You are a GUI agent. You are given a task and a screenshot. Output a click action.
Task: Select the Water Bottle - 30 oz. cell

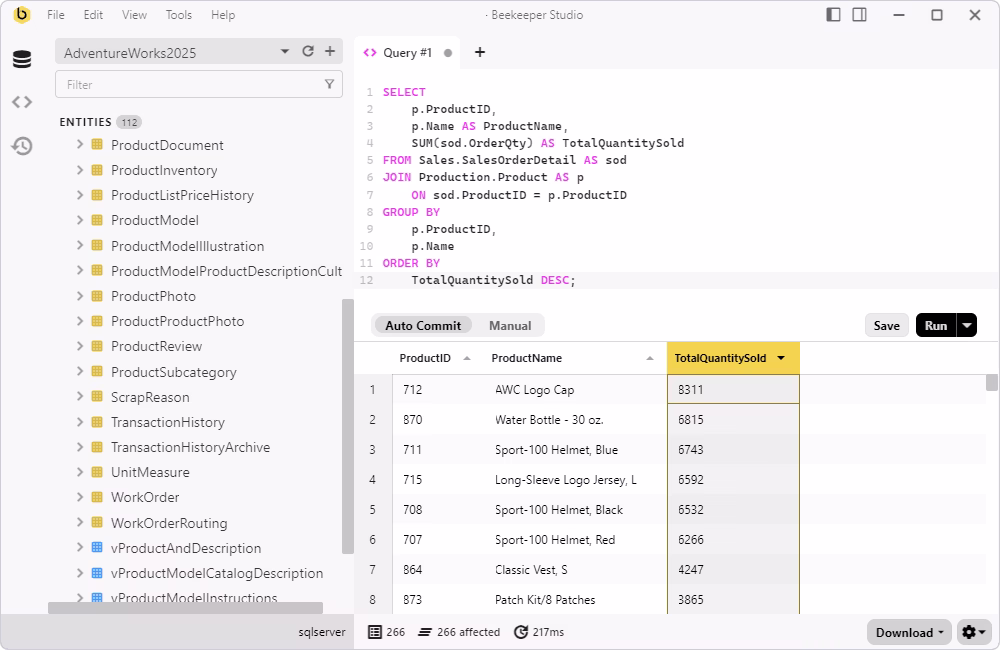(x=576, y=420)
